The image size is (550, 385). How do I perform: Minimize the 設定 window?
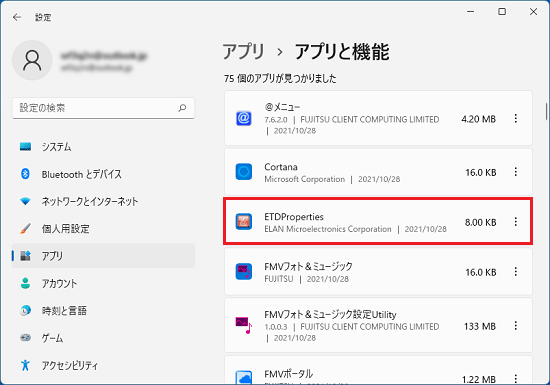[x=470, y=12]
